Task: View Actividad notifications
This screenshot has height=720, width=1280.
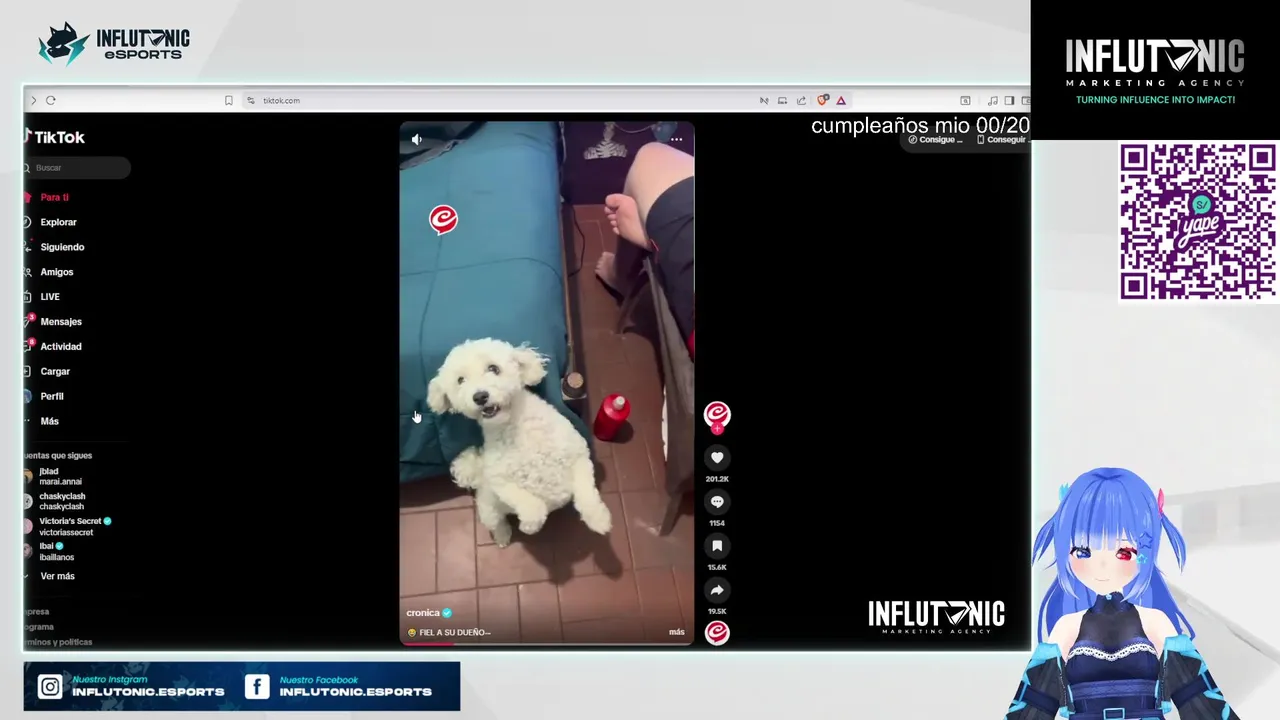Action: (61, 346)
